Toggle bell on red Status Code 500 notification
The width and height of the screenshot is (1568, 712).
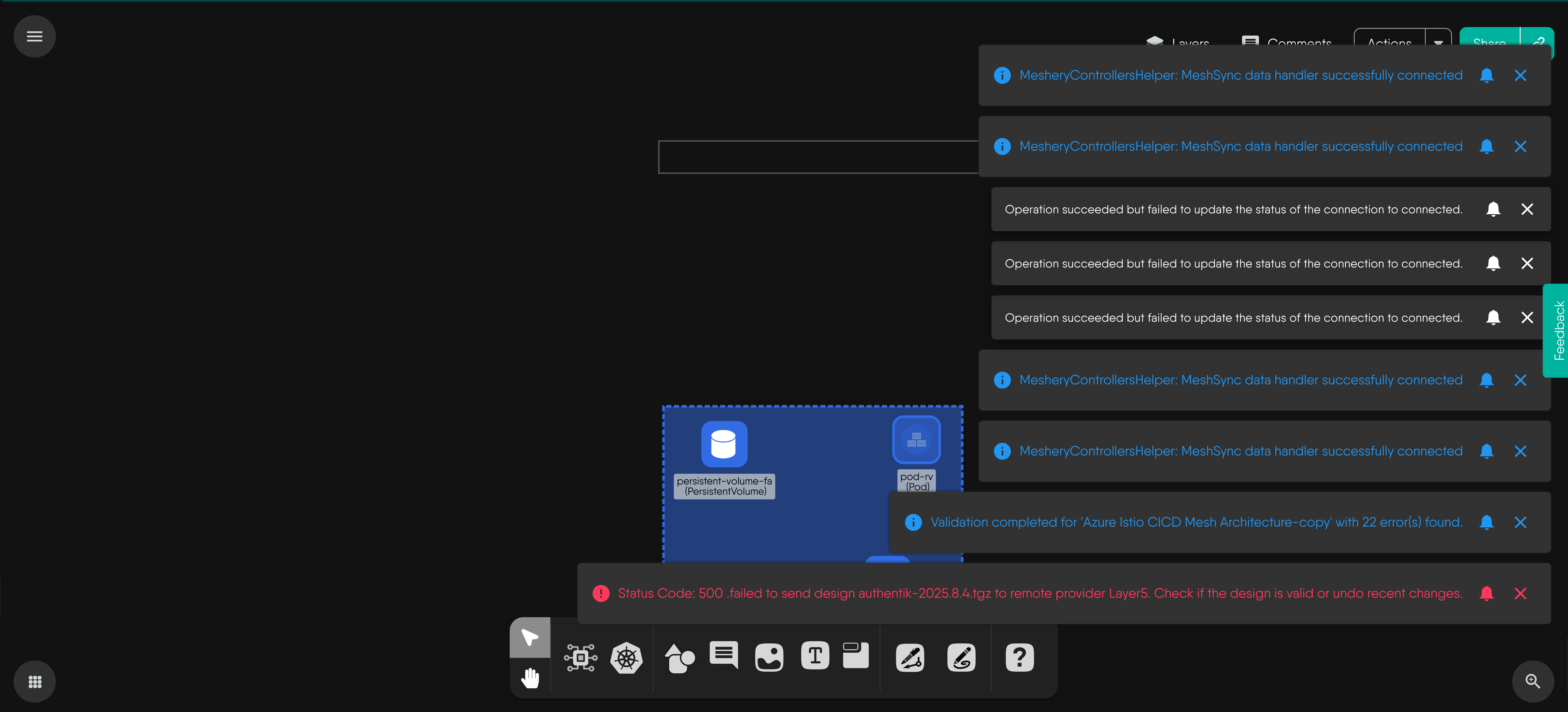point(1486,593)
